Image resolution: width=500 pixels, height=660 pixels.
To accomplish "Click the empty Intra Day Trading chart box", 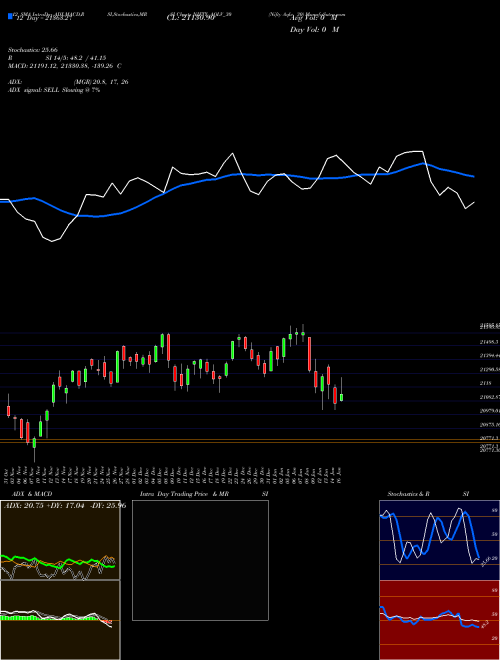I will coord(200,560).
